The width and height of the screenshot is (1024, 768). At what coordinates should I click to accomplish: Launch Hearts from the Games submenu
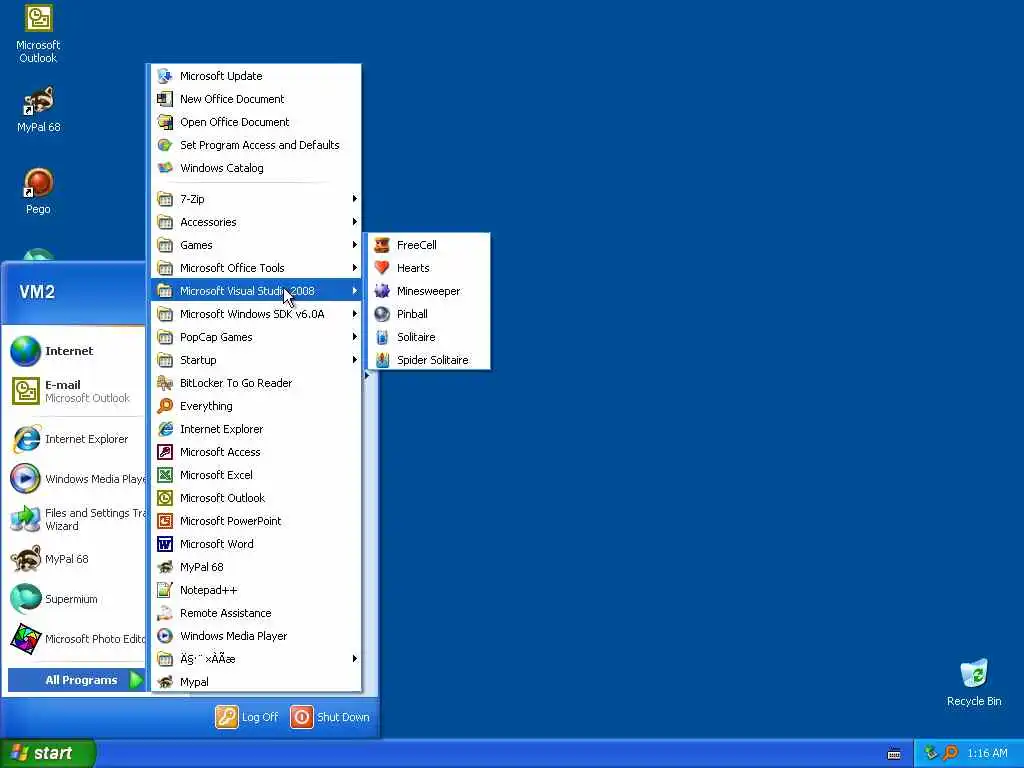coord(429,268)
